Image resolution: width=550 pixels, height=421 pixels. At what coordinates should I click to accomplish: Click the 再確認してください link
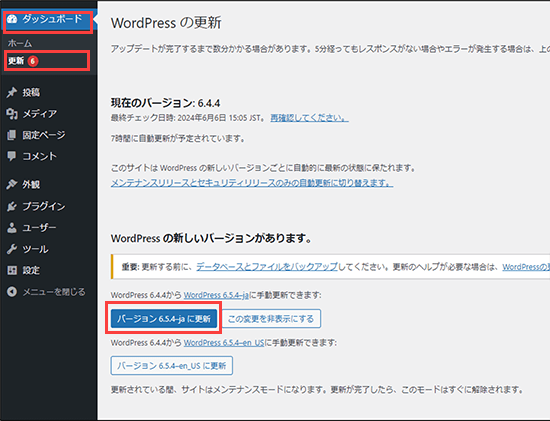309,118
